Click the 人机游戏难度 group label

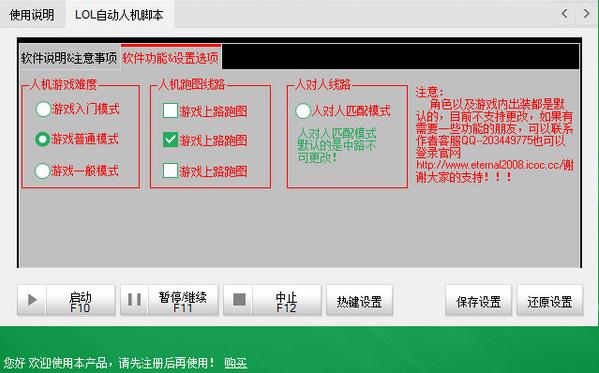63,84
